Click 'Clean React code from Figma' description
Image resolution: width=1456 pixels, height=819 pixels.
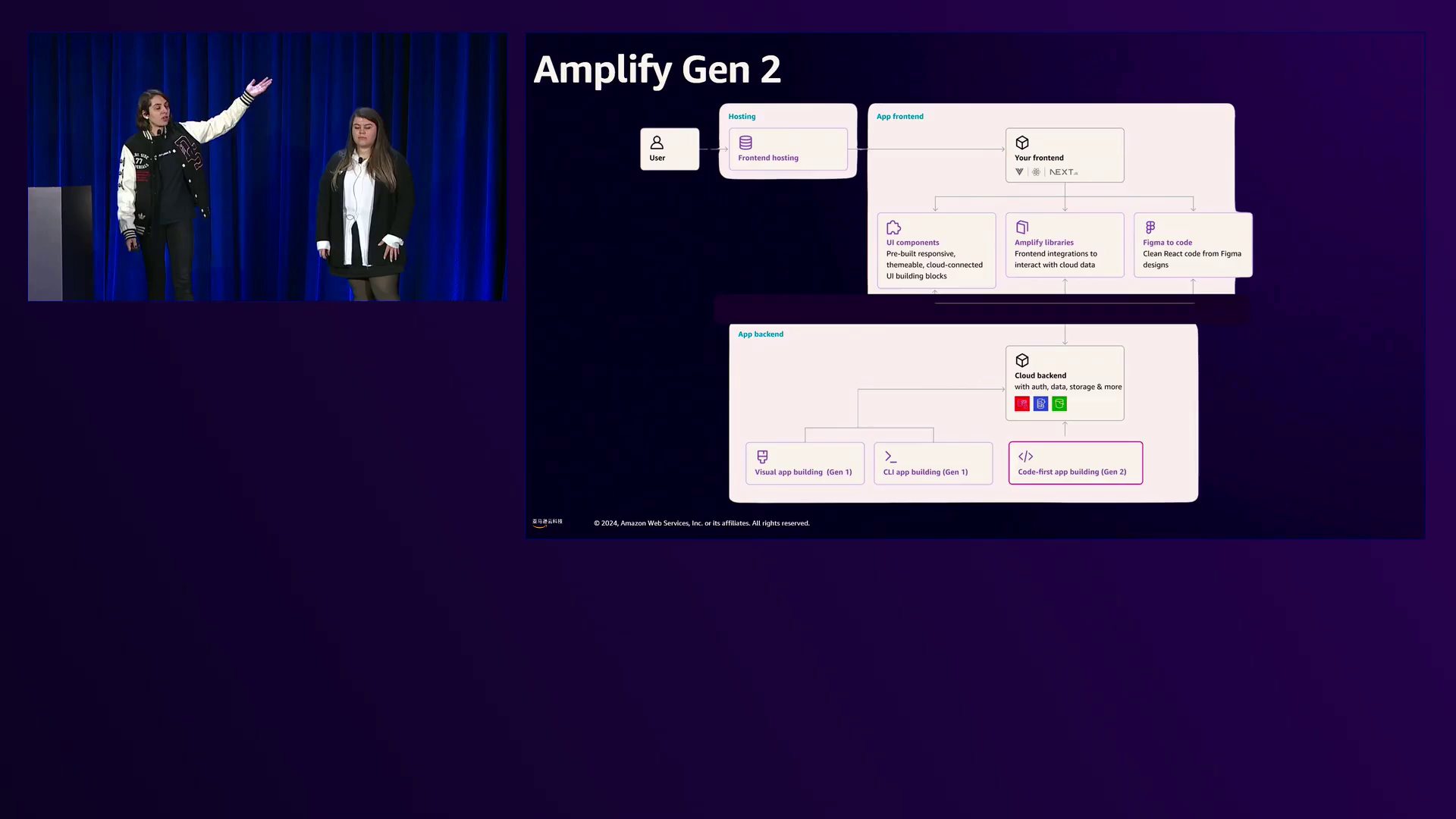point(1192,254)
